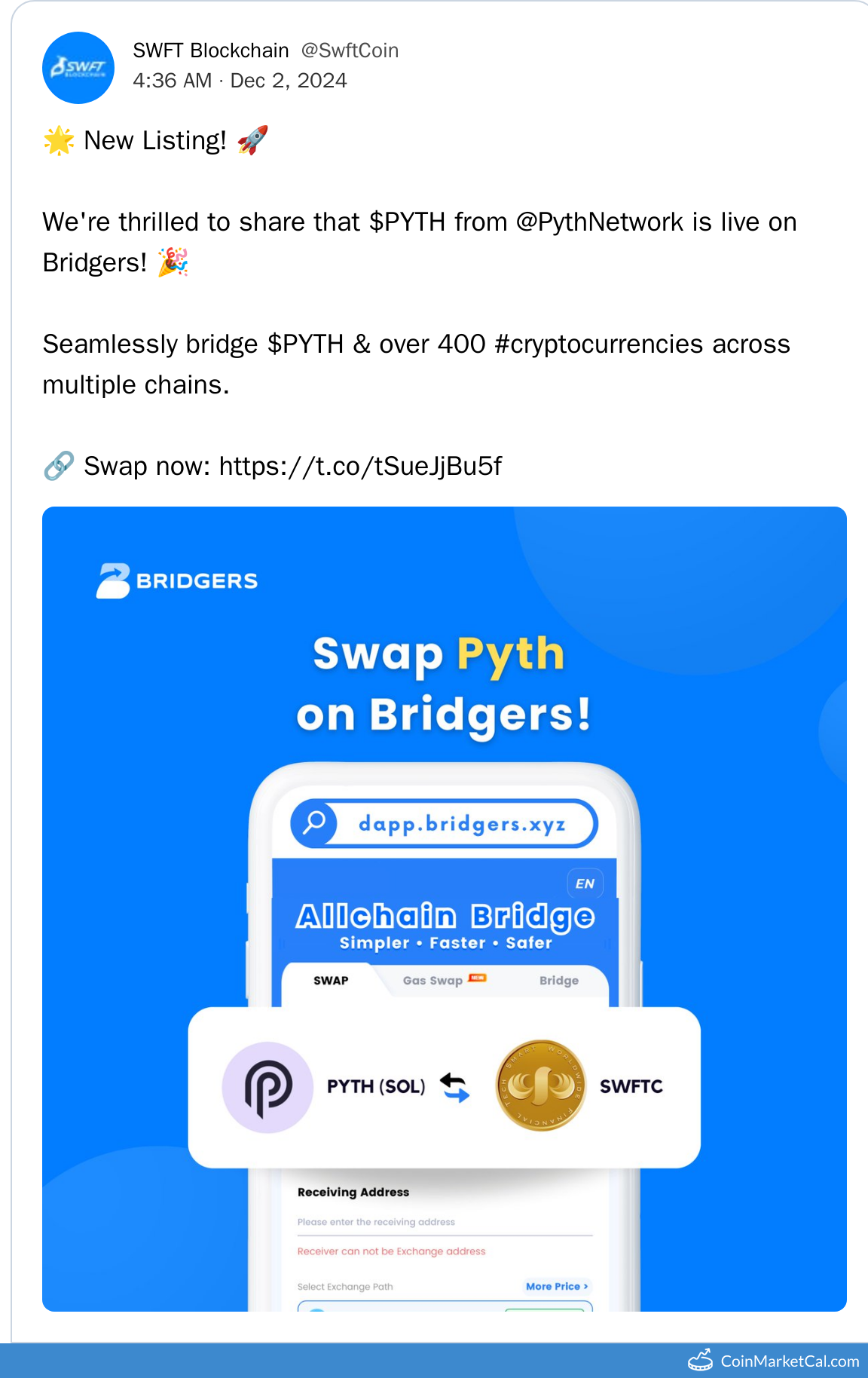
Task: Click the magnifier search icon in the address bar
Action: tap(314, 822)
